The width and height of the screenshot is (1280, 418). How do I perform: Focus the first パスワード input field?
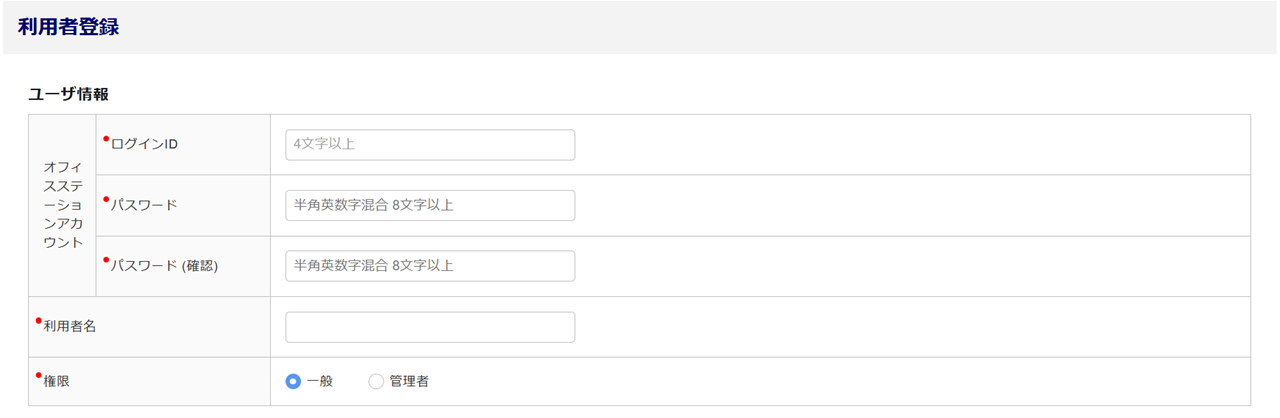tap(430, 206)
